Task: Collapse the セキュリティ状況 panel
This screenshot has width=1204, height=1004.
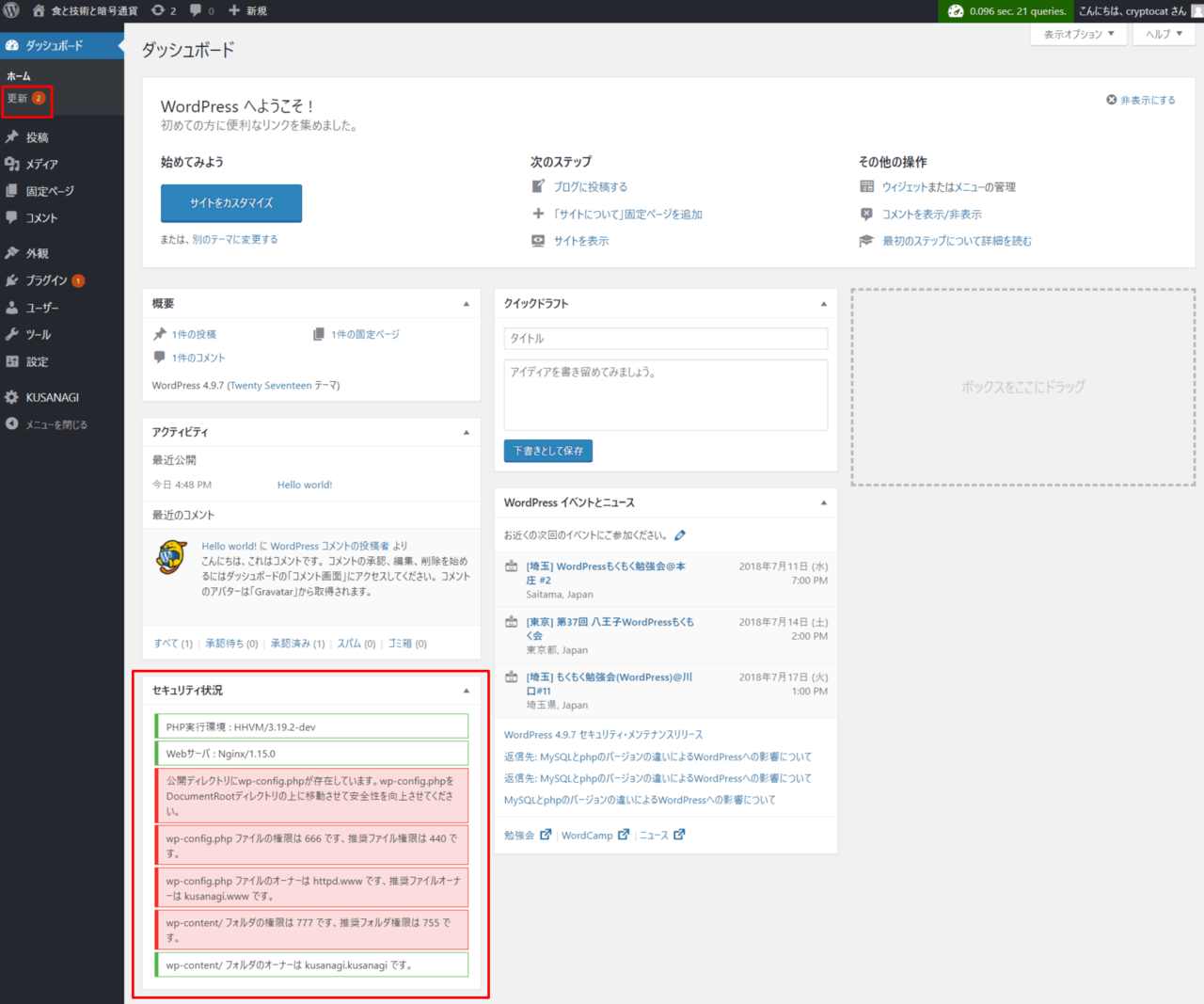Action: (467, 691)
